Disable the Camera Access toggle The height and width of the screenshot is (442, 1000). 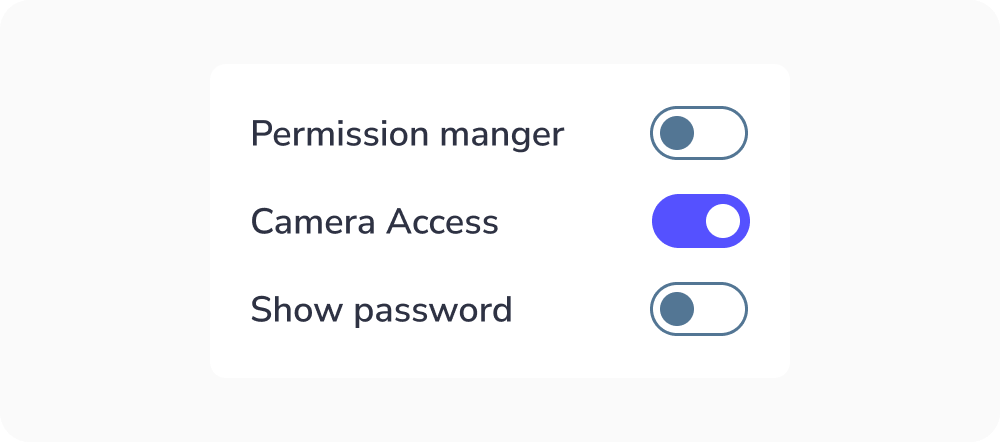[x=700, y=221]
